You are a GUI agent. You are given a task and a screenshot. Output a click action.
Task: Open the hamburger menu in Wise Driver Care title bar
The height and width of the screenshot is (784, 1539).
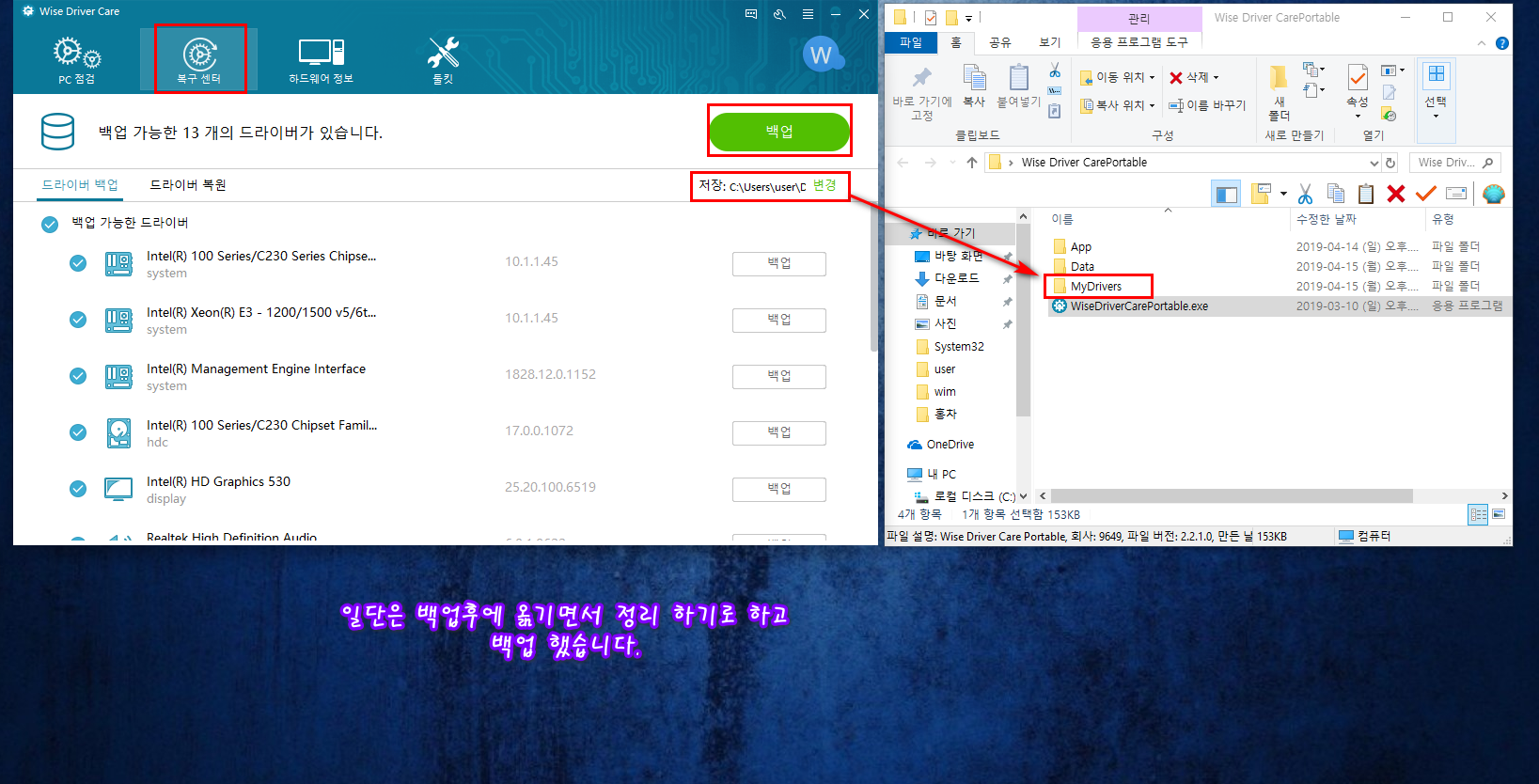click(808, 14)
